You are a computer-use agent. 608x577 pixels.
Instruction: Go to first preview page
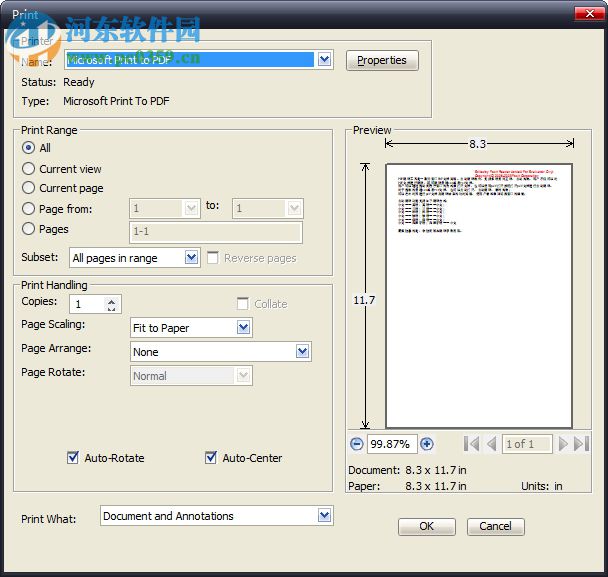472,444
